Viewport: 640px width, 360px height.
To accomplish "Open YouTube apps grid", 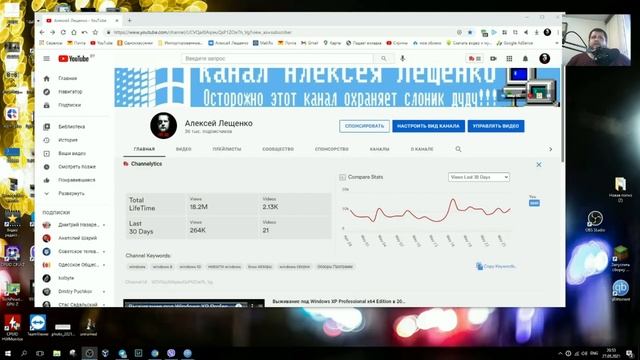I will click(x=509, y=59).
